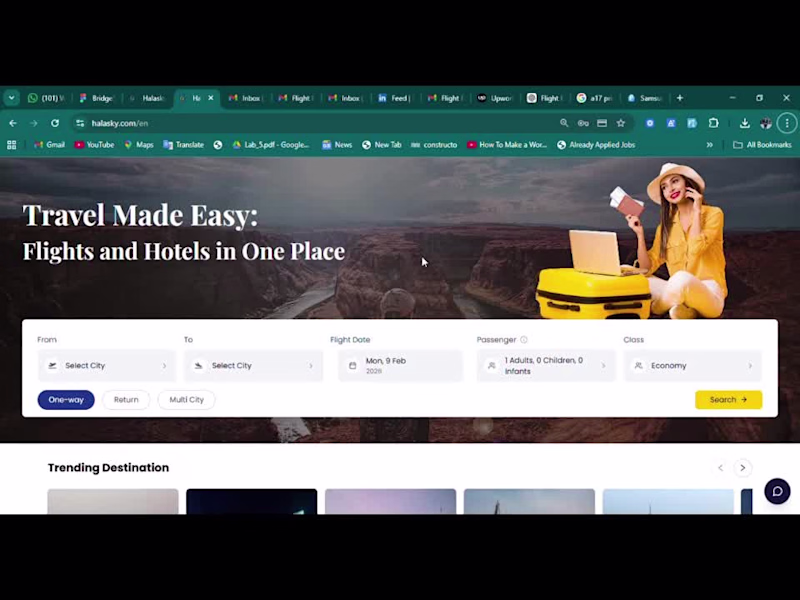The image size is (800, 600).
Task: Click the browser back arrow
Action: coord(13,123)
